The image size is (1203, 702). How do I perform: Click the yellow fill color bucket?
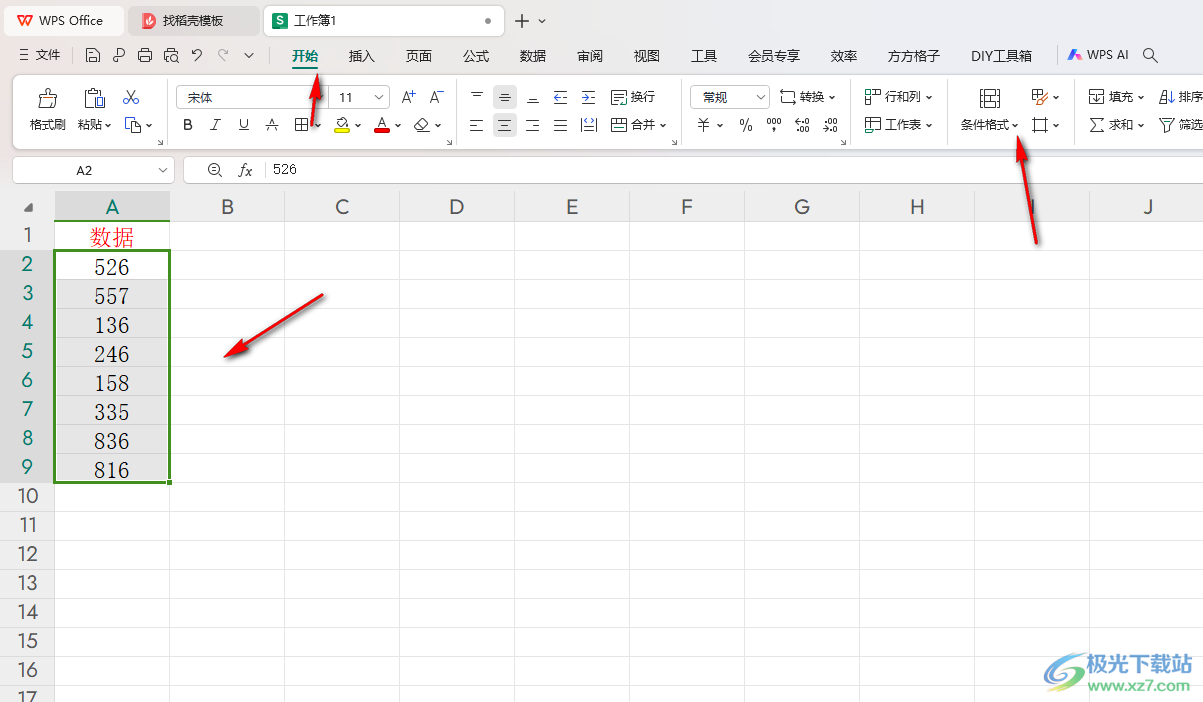tap(342, 125)
